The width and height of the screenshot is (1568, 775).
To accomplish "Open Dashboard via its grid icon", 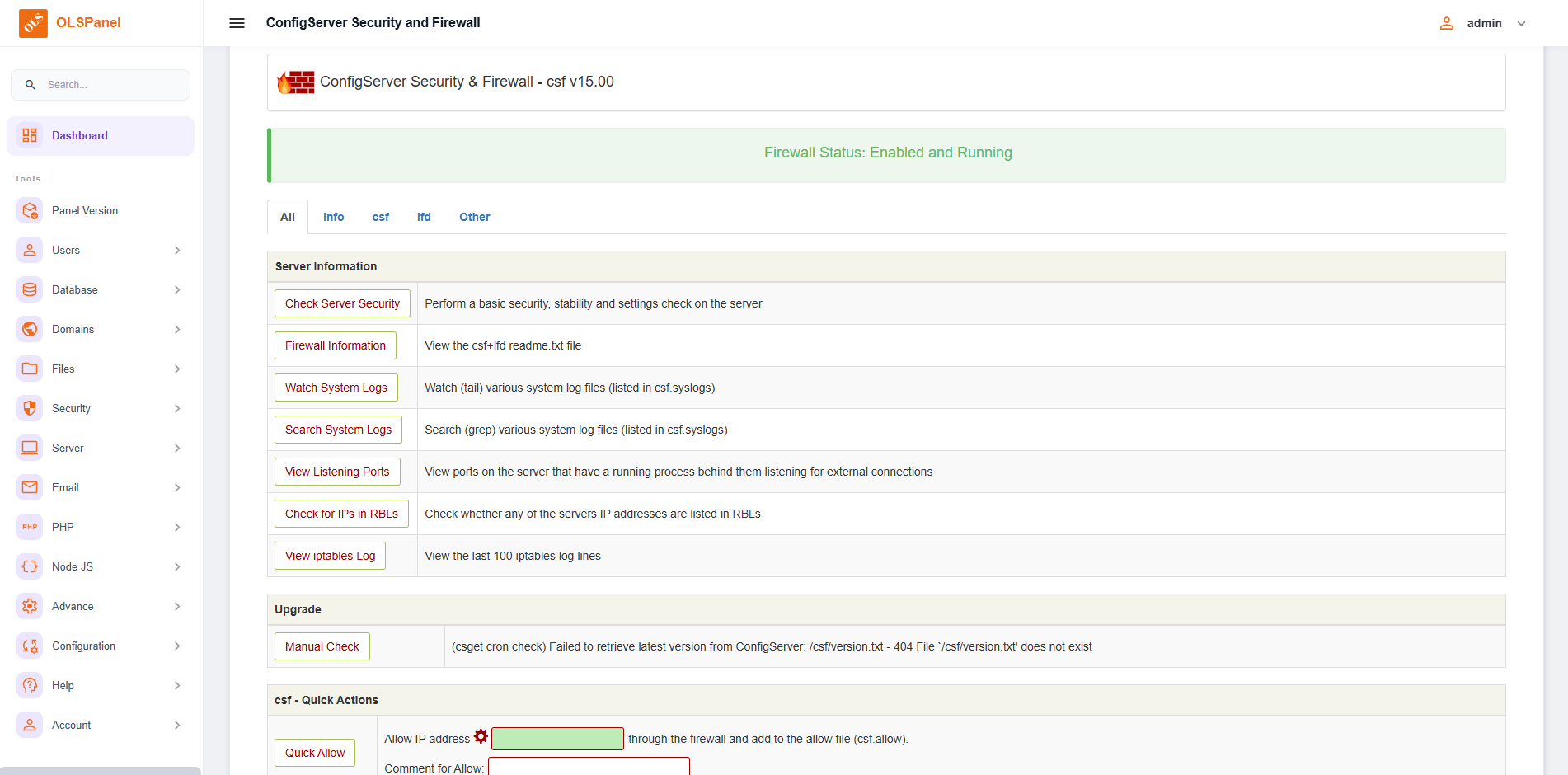I will point(30,135).
